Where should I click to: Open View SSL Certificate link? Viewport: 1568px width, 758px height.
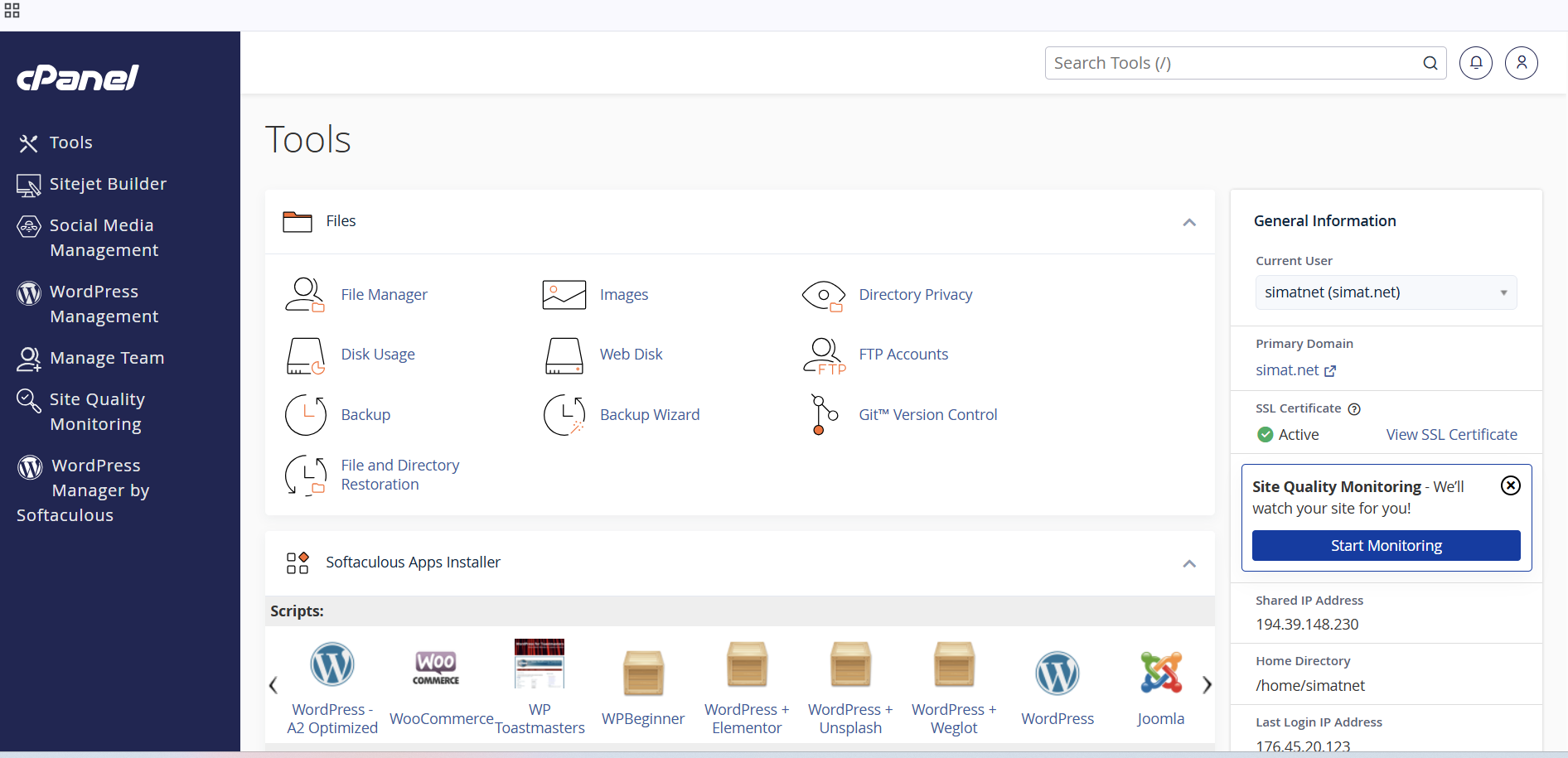[x=1451, y=435]
